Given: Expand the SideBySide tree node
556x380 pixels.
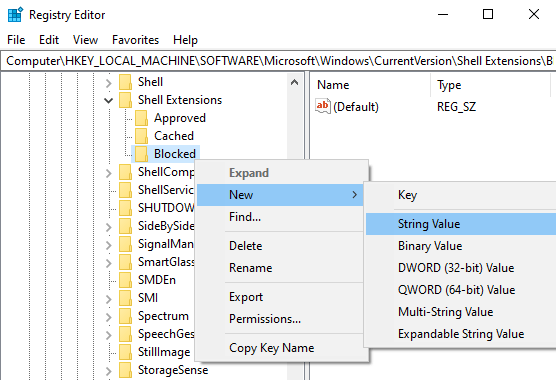Looking at the screenshot, I should [x=109, y=227].
